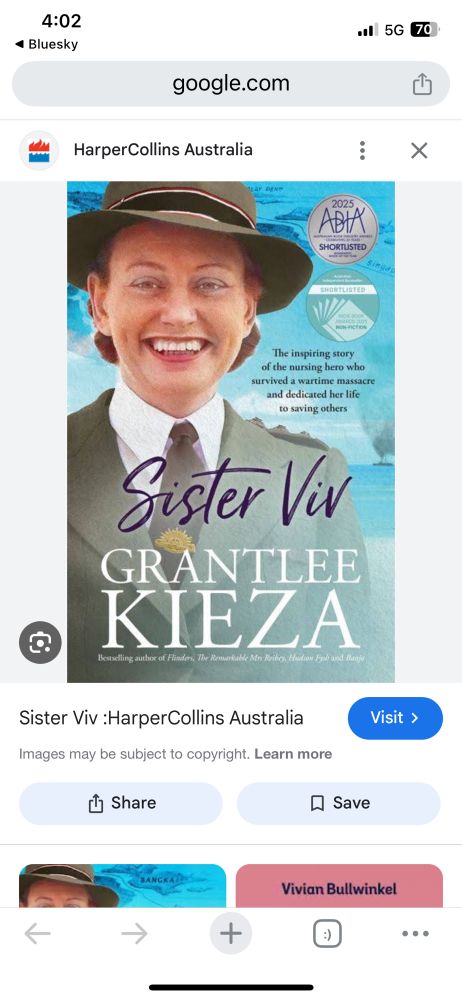Close the image preview panel
The width and height of the screenshot is (462, 1000).
[x=419, y=151]
